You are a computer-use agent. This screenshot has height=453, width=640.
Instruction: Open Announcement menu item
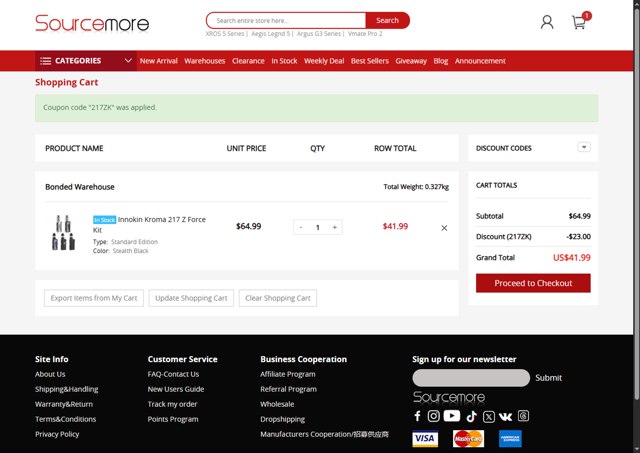[x=480, y=61]
